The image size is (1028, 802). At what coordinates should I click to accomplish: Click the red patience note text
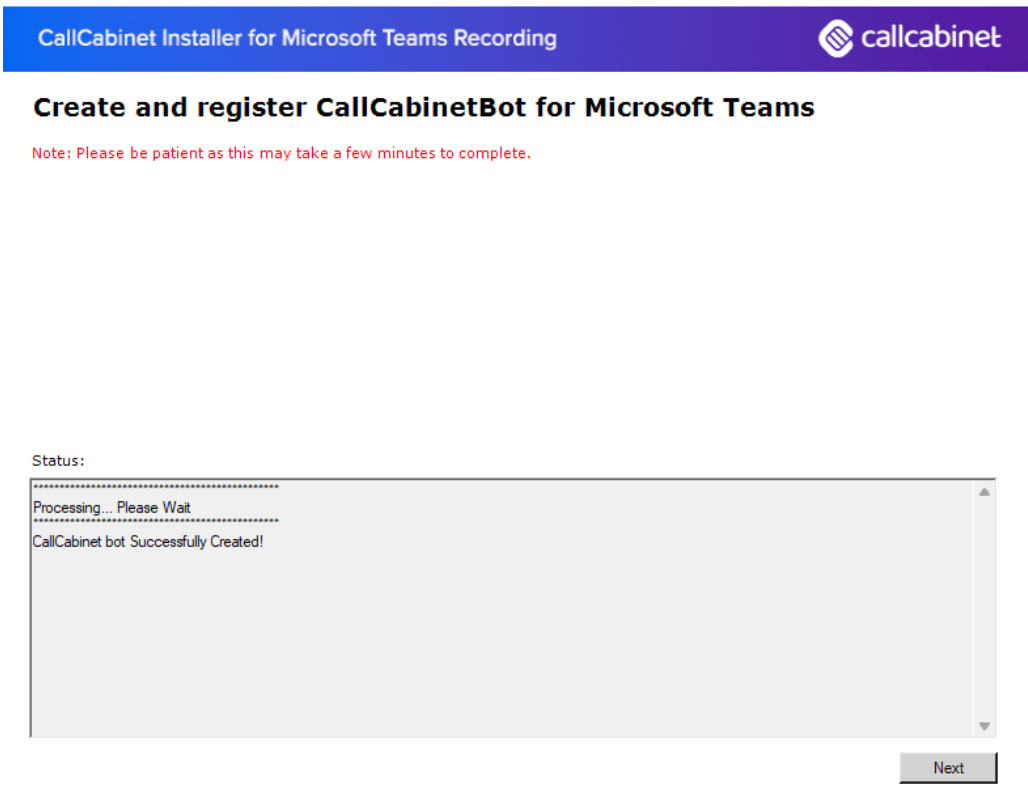(281, 153)
